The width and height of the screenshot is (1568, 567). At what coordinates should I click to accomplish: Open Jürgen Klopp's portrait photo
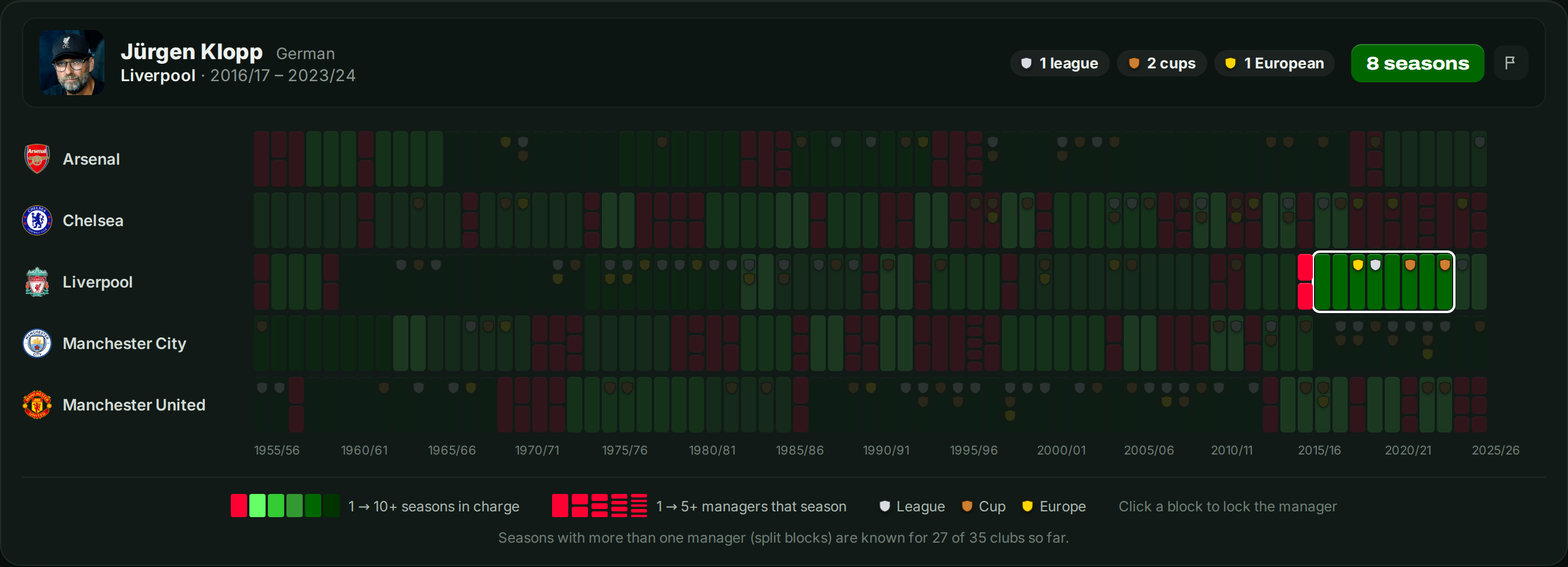click(72, 63)
